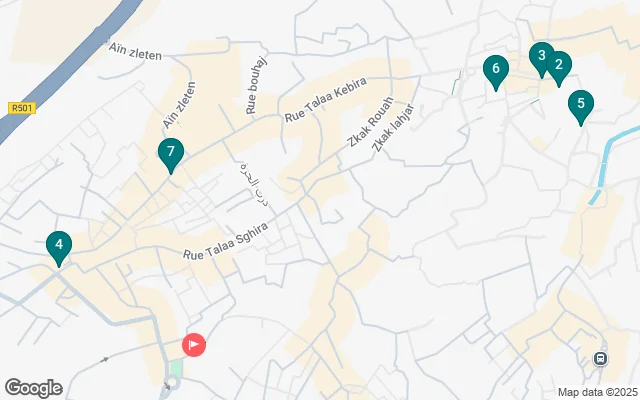Viewport: 640px width, 400px height.
Task: Click the Map data ©2025 attribution
Action: [598, 392]
